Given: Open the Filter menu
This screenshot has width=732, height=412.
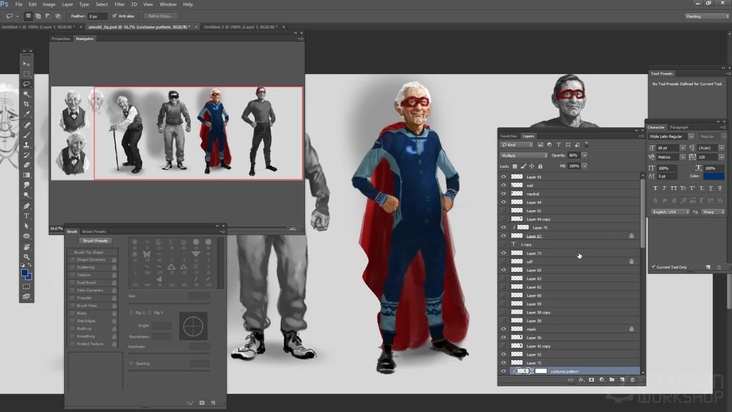Looking at the screenshot, I should point(119,4).
